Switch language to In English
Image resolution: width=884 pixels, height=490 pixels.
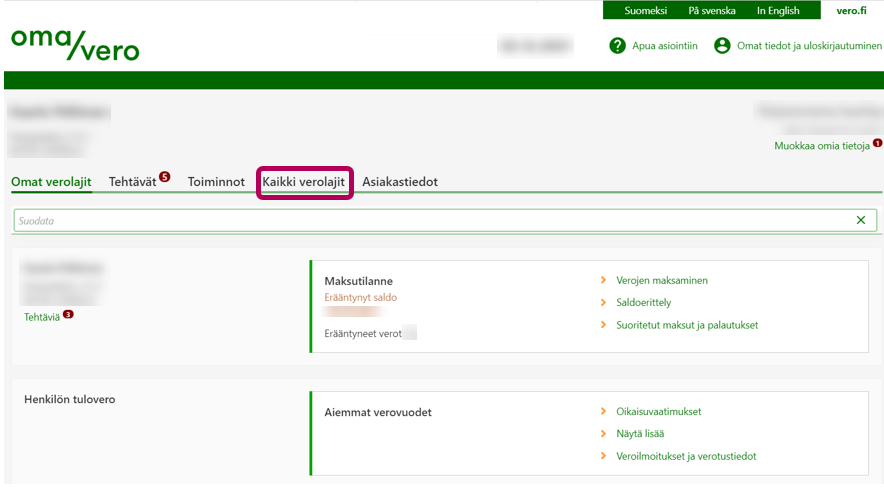coord(777,11)
